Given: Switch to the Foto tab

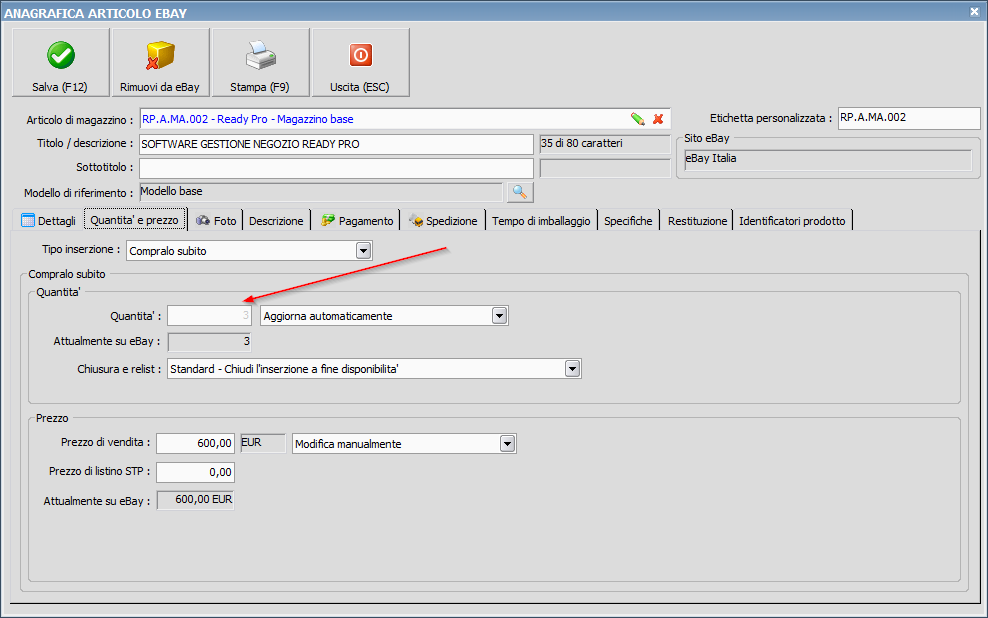Looking at the screenshot, I should (215, 220).
